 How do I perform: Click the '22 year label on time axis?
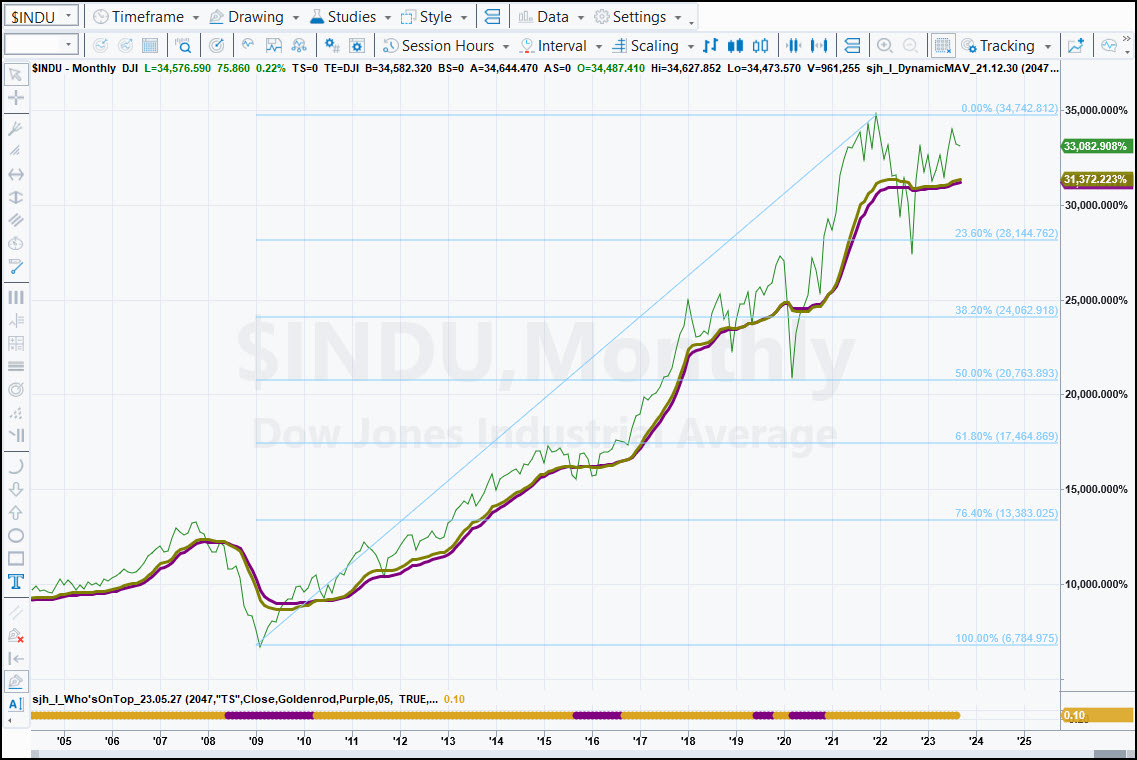point(880,740)
